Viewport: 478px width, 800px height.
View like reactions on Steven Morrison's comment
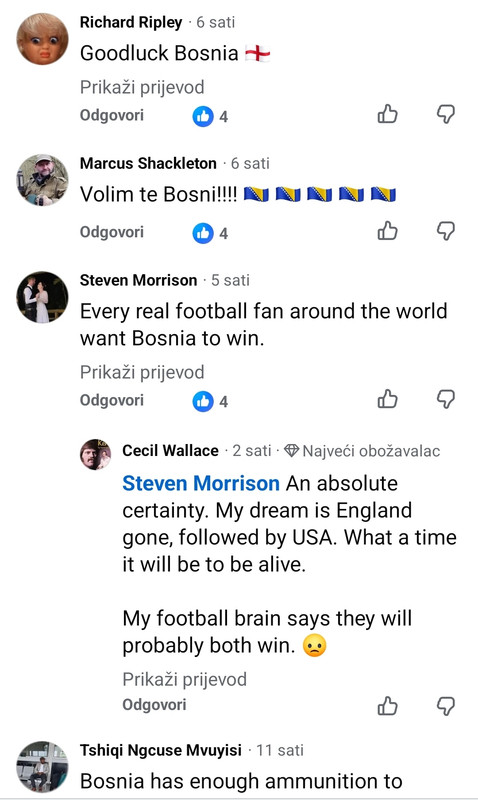coord(210,402)
